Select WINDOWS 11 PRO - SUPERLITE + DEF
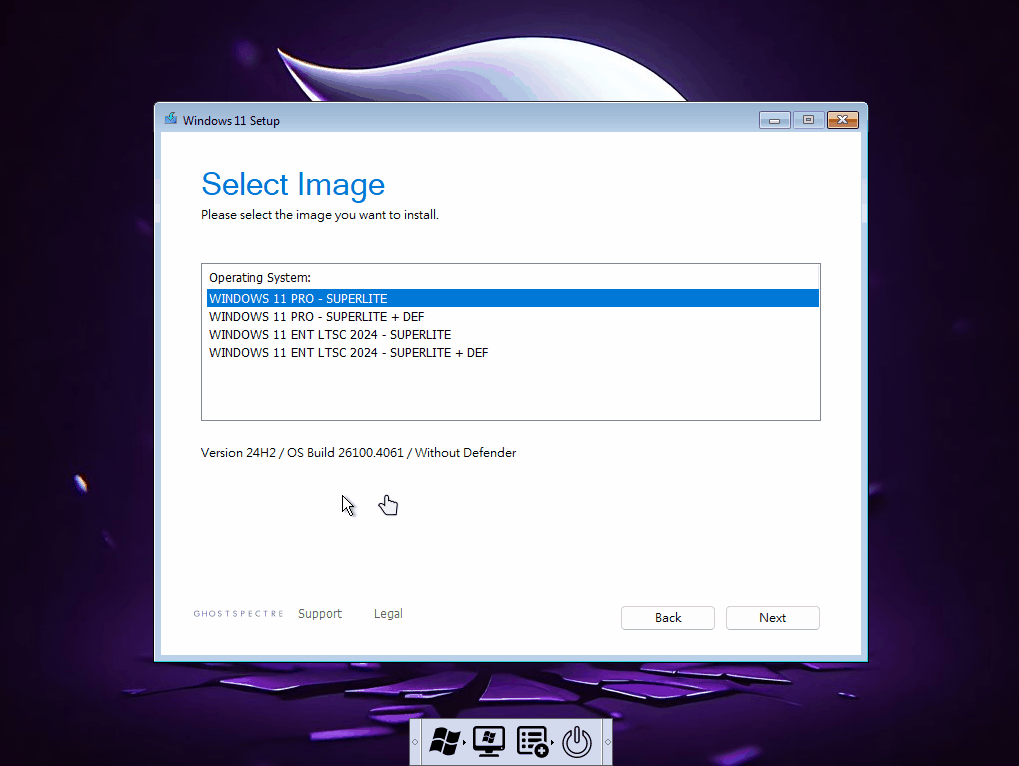Image resolution: width=1019 pixels, height=766 pixels. click(x=512, y=316)
